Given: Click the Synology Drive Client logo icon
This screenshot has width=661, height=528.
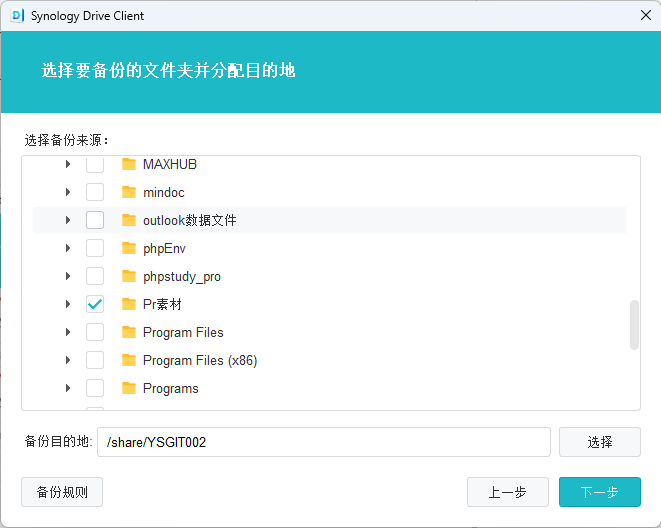Looking at the screenshot, I should pyautogui.click(x=17, y=16).
